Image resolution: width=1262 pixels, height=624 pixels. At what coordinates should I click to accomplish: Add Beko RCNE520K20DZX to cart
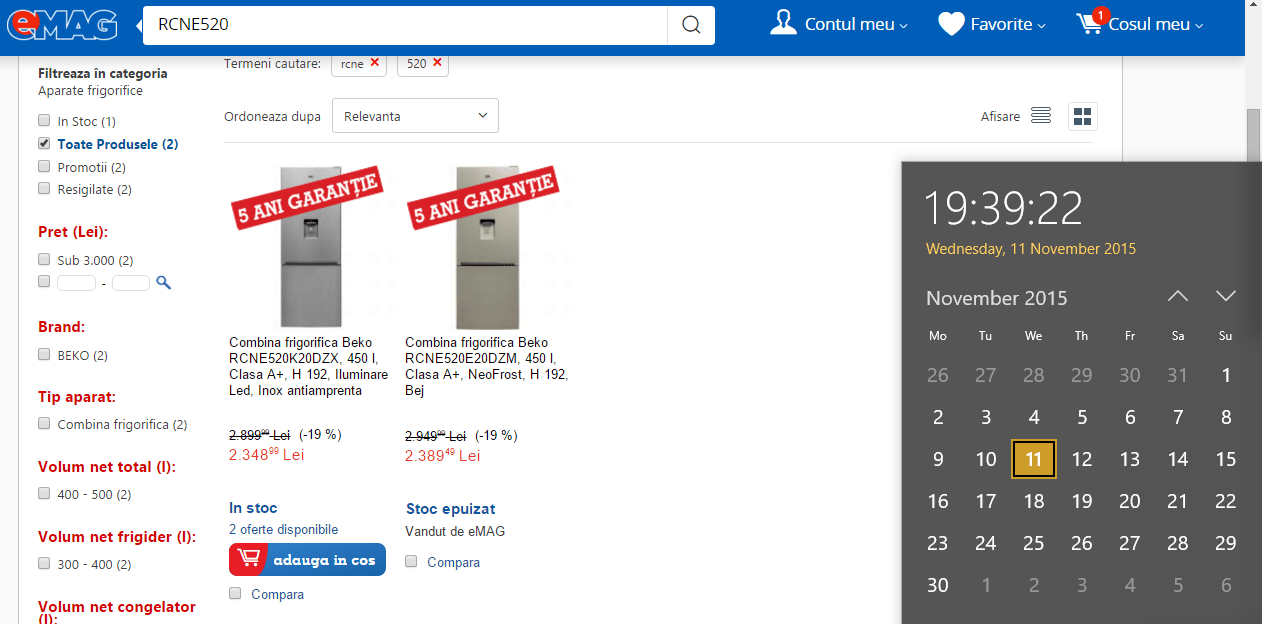click(x=307, y=560)
